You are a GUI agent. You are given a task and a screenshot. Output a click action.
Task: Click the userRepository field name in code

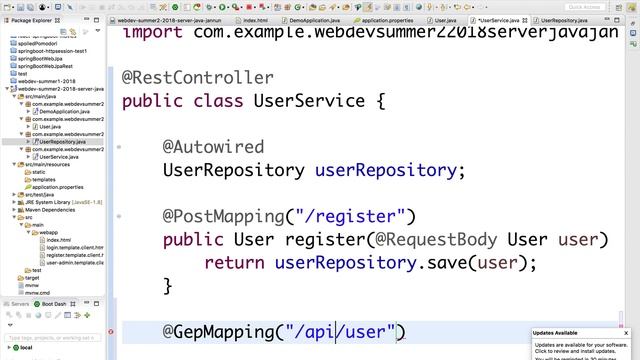click(386, 170)
